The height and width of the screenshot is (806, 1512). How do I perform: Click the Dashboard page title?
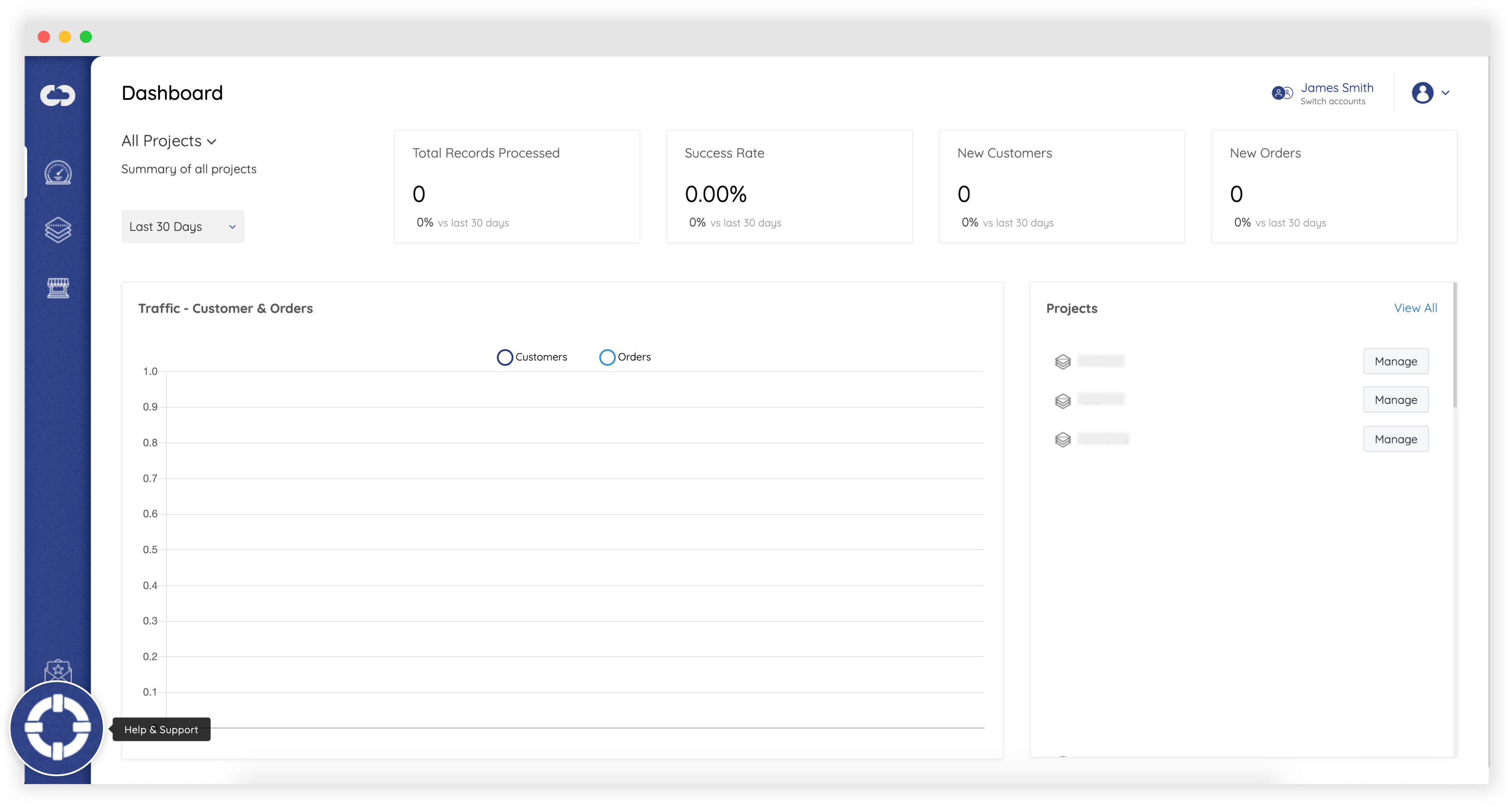[172, 93]
